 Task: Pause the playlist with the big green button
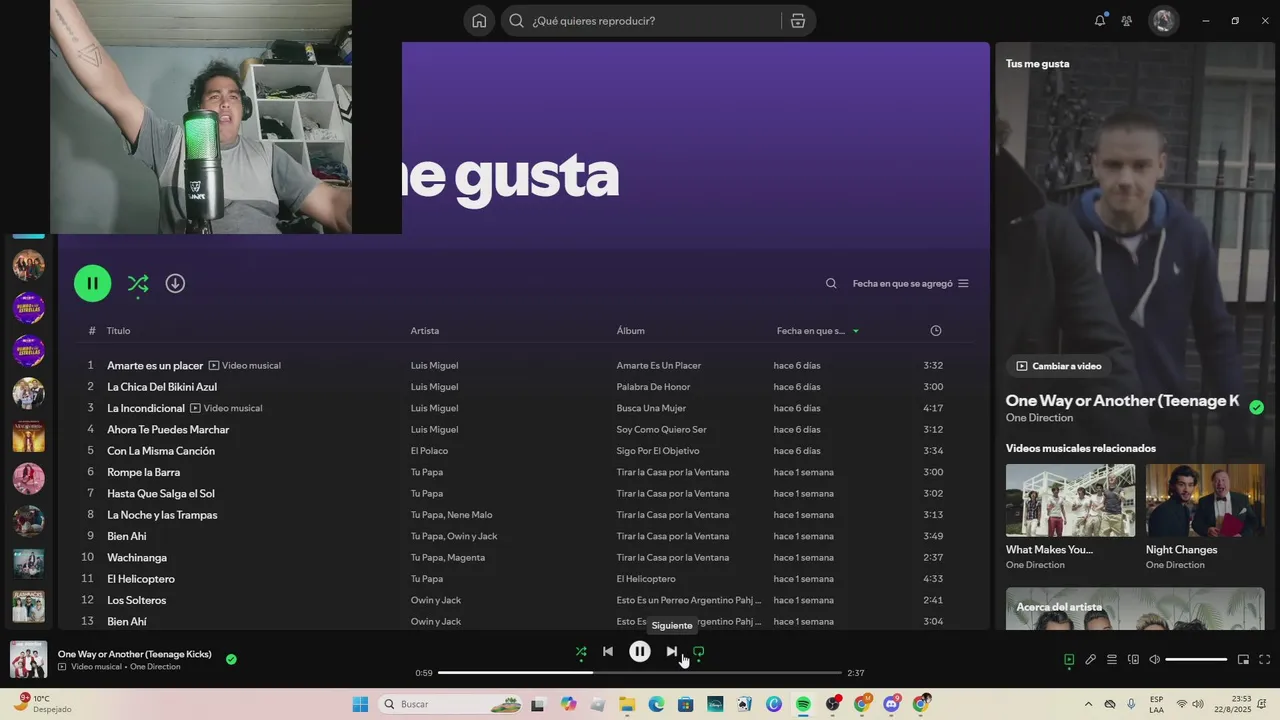(92, 283)
